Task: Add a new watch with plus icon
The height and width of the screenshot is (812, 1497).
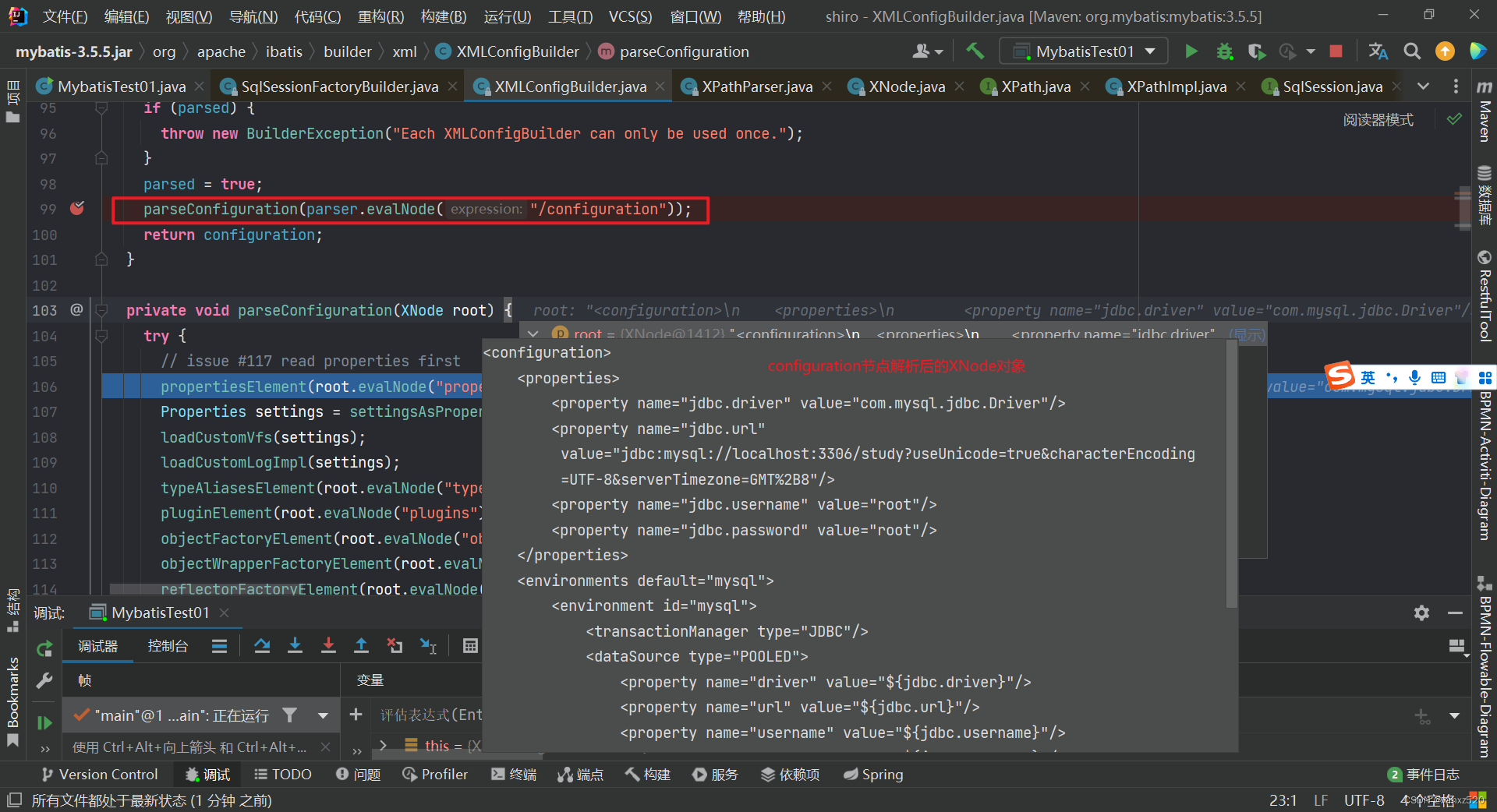Action: click(356, 715)
